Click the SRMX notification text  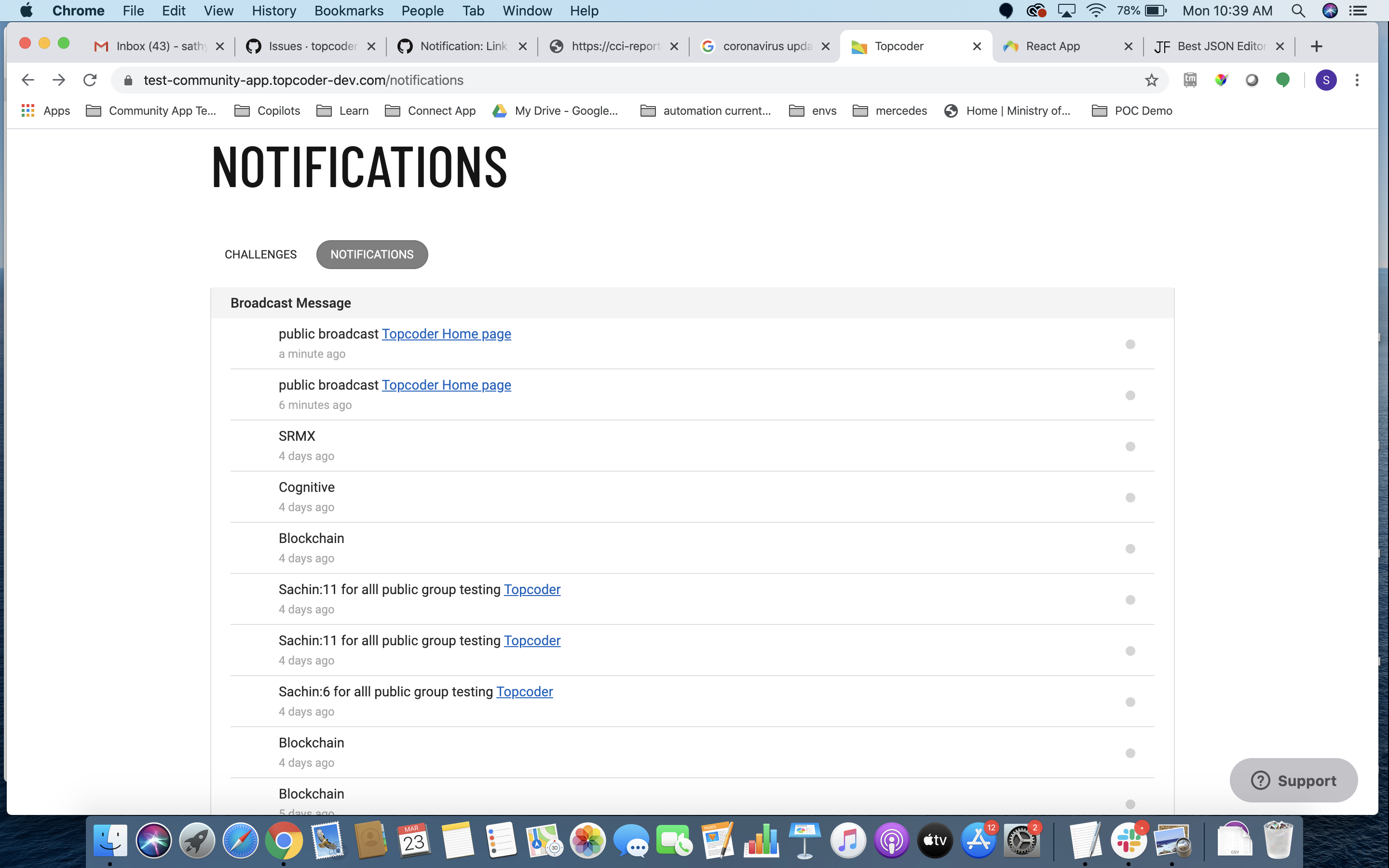coord(297,436)
